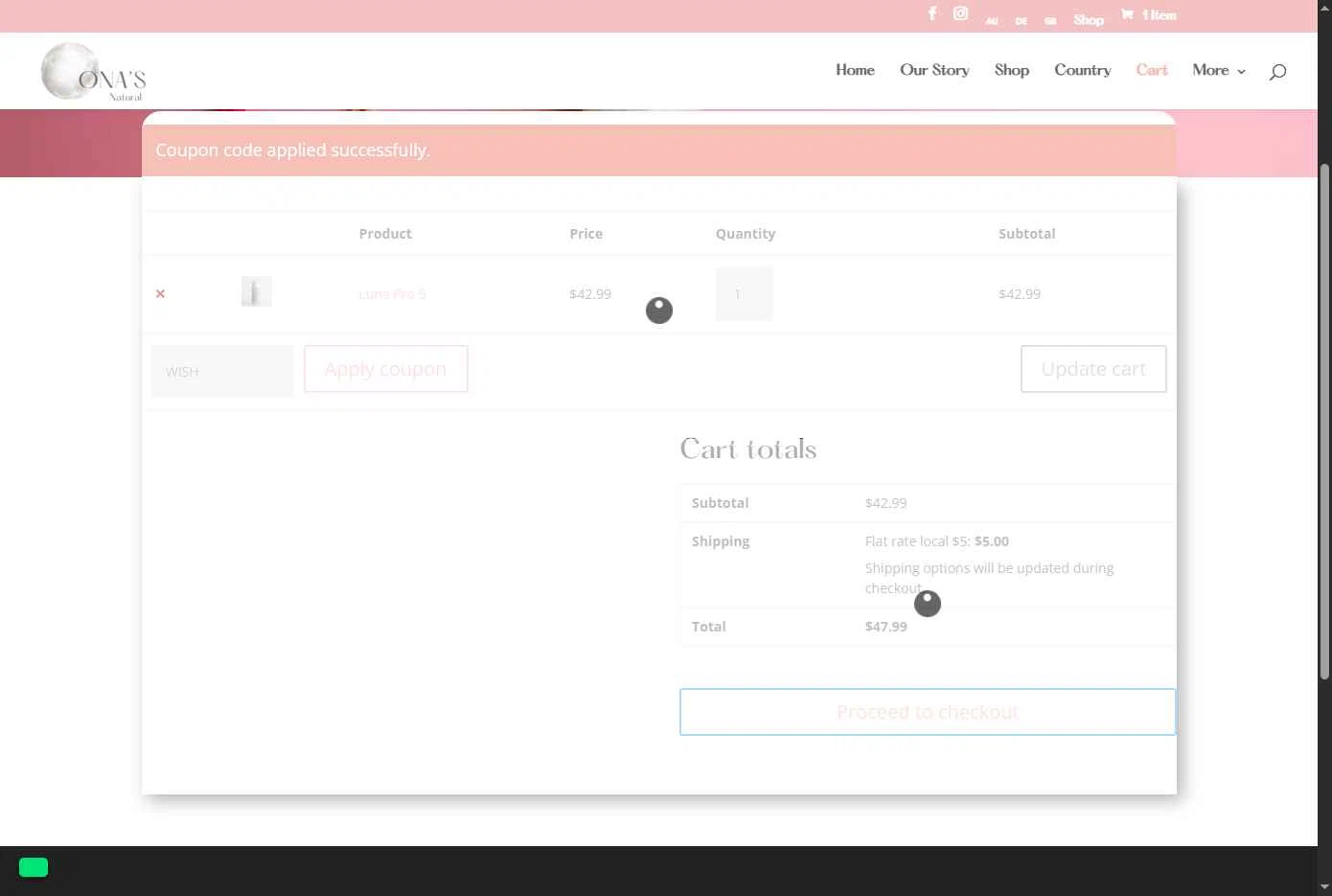
Task: Click the Ona's Natural moon logo
Action: [x=93, y=72]
